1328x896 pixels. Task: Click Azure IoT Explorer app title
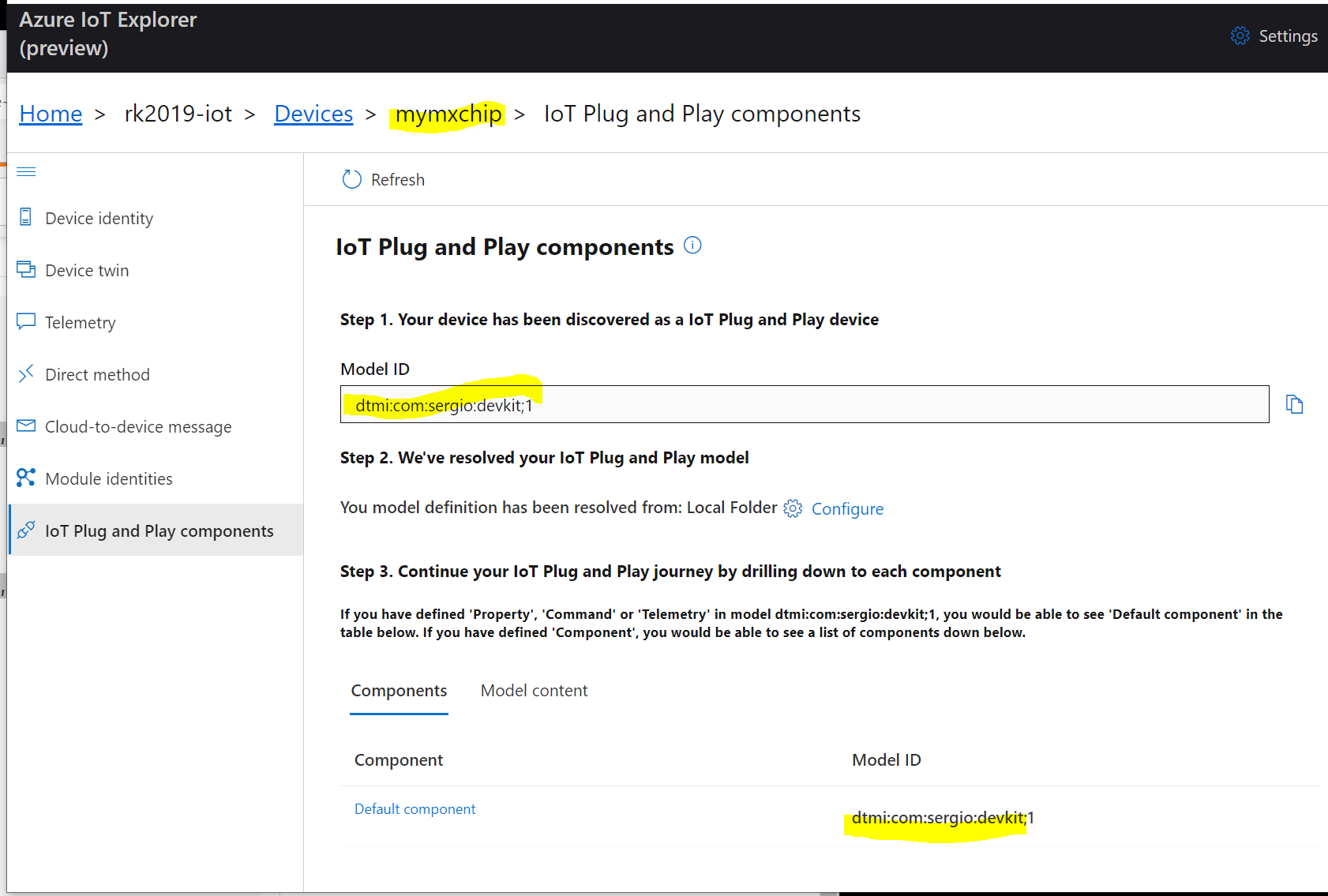[x=108, y=34]
